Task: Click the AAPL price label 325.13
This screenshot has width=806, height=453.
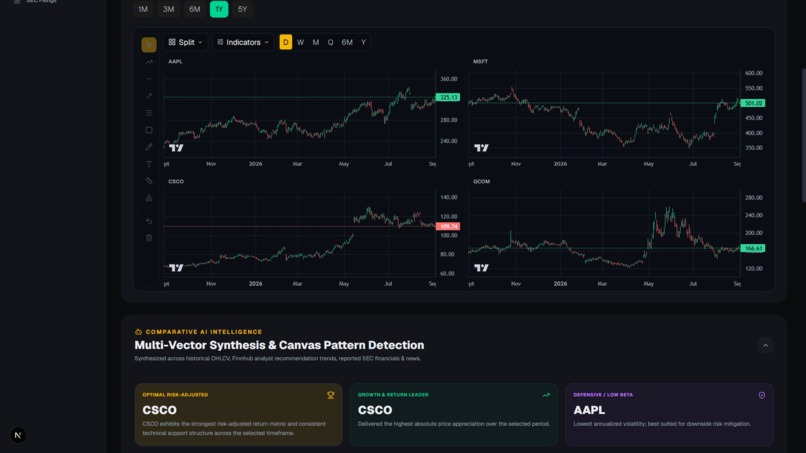Action: (448, 97)
